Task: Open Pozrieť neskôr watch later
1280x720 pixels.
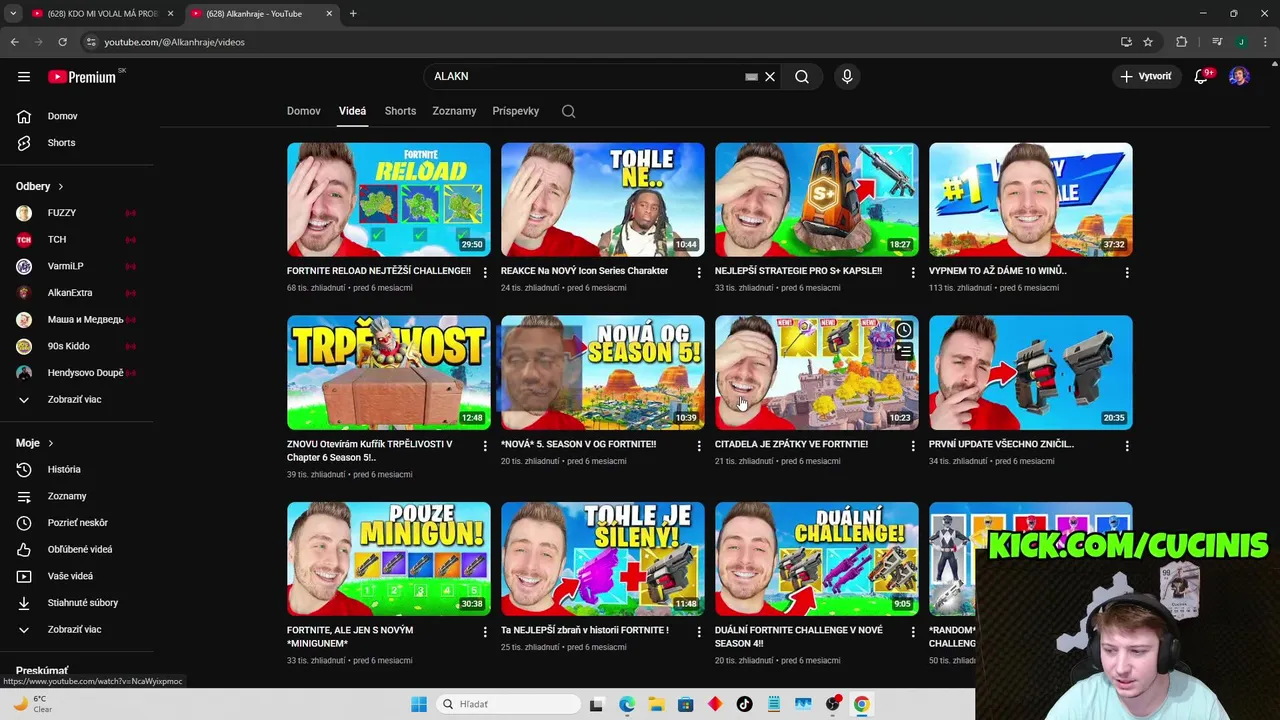Action: pyautogui.click(x=76, y=523)
